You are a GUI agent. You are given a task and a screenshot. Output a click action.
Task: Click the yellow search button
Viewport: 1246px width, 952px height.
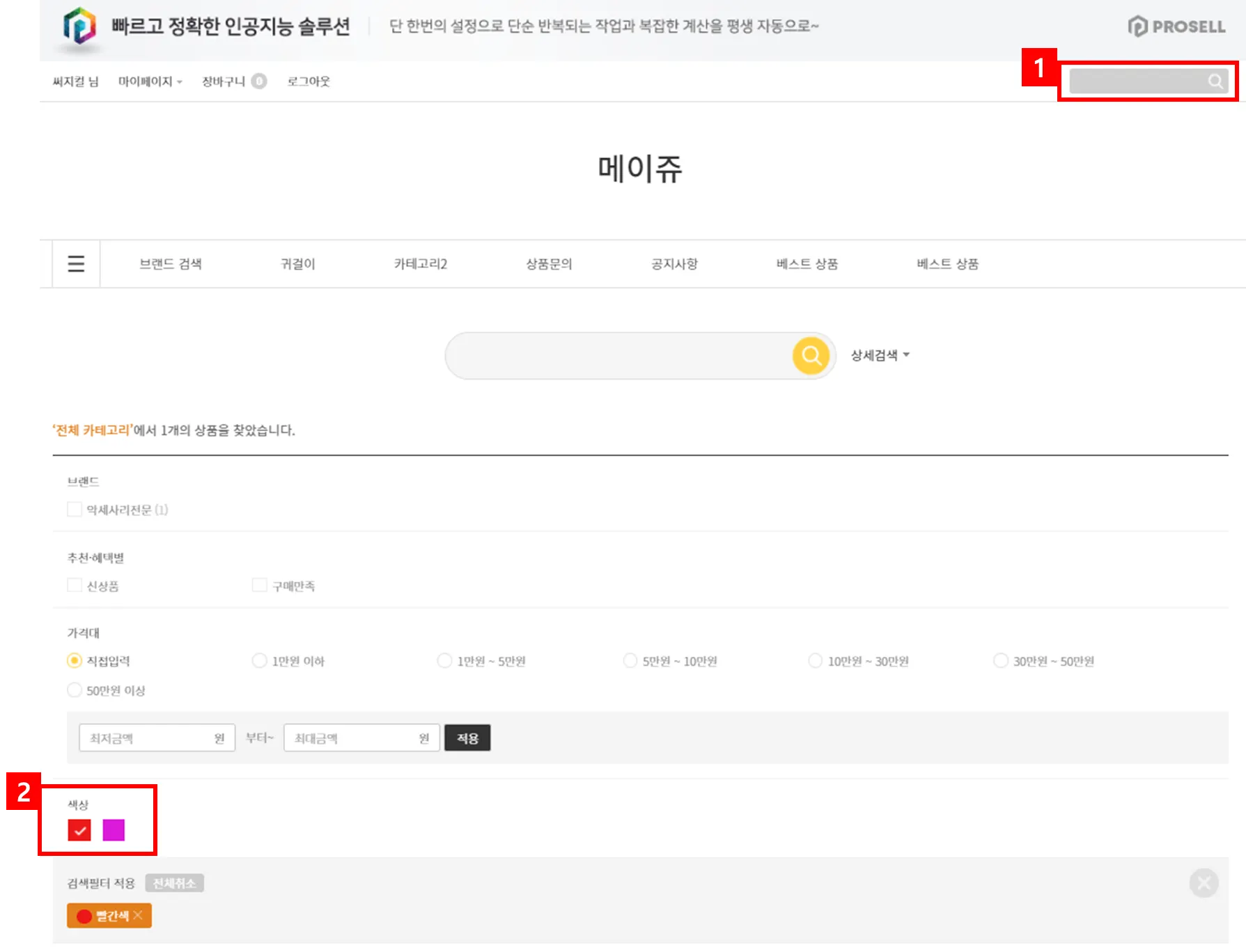click(x=811, y=355)
